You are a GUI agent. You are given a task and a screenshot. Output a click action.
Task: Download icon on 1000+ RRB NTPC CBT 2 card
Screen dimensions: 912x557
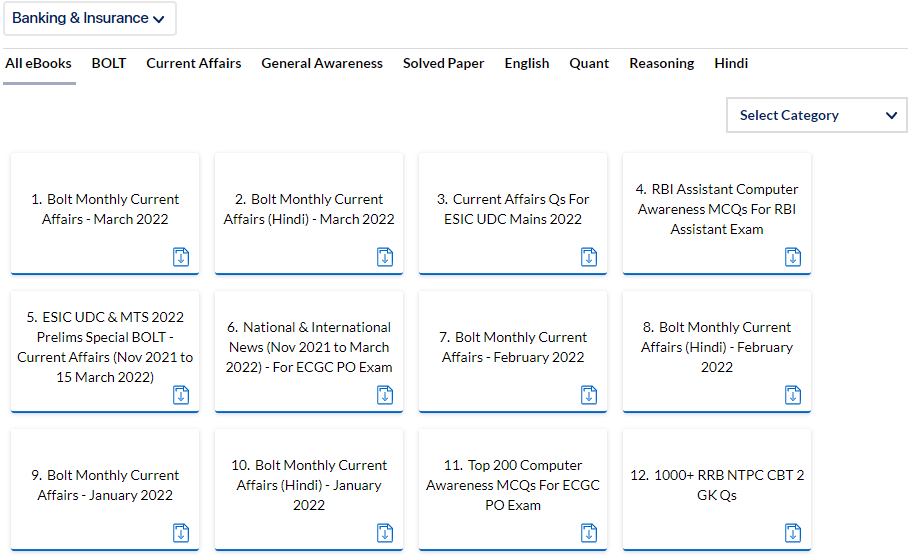(793, 533)
